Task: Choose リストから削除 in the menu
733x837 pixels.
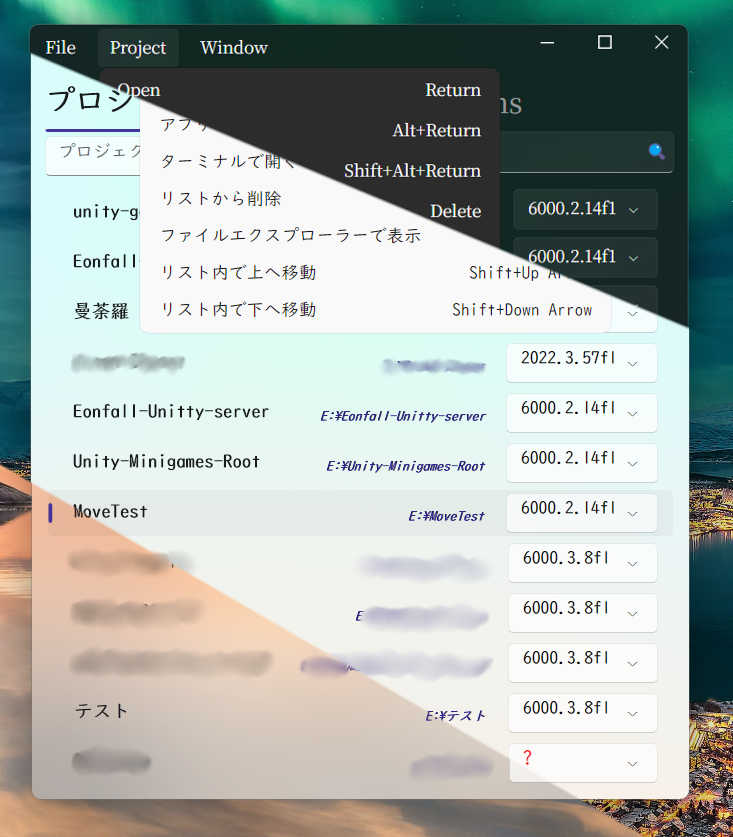Action: tap(221, 198)
